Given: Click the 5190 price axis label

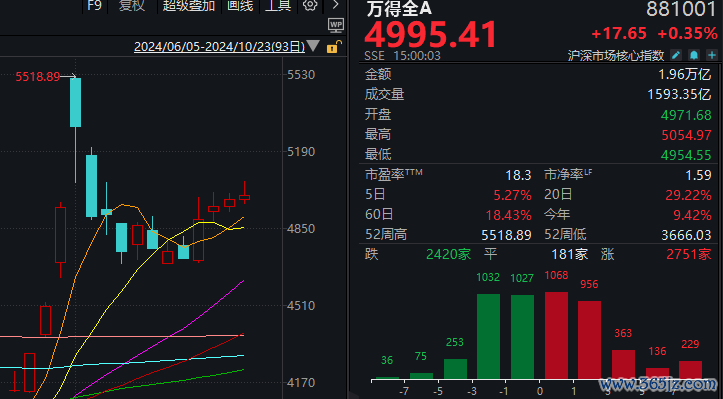Looking at the screenshot, I should (x=301, y=152).
